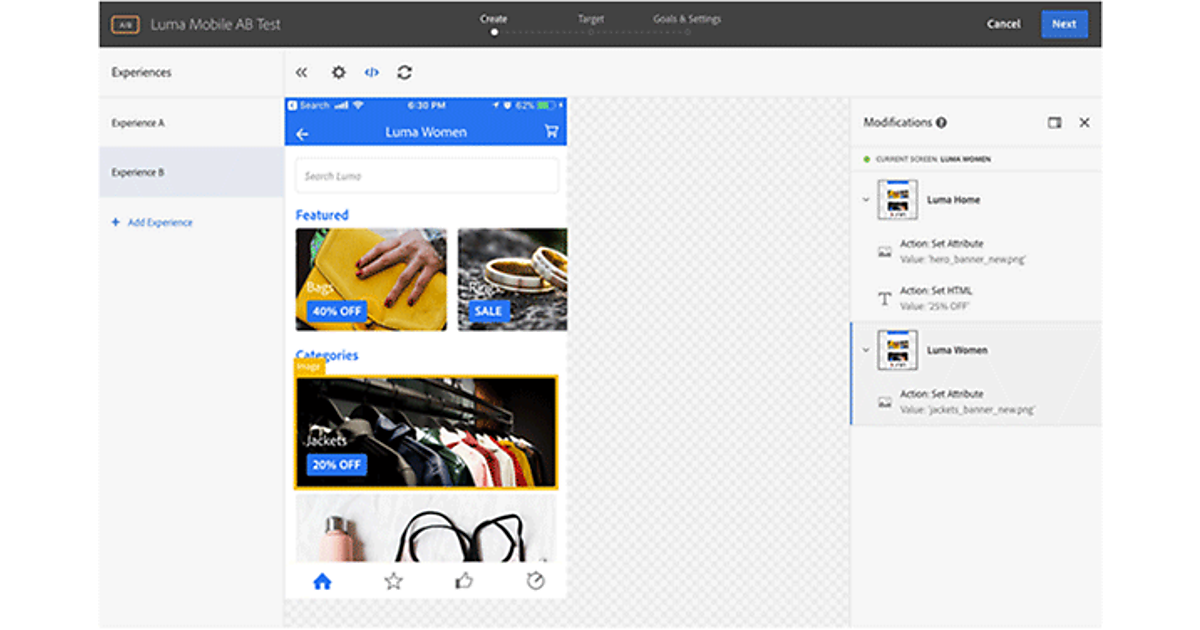1200x630 pixels.
Task: Tap the home icon in bottom navigation
Action: coord(322,581)
